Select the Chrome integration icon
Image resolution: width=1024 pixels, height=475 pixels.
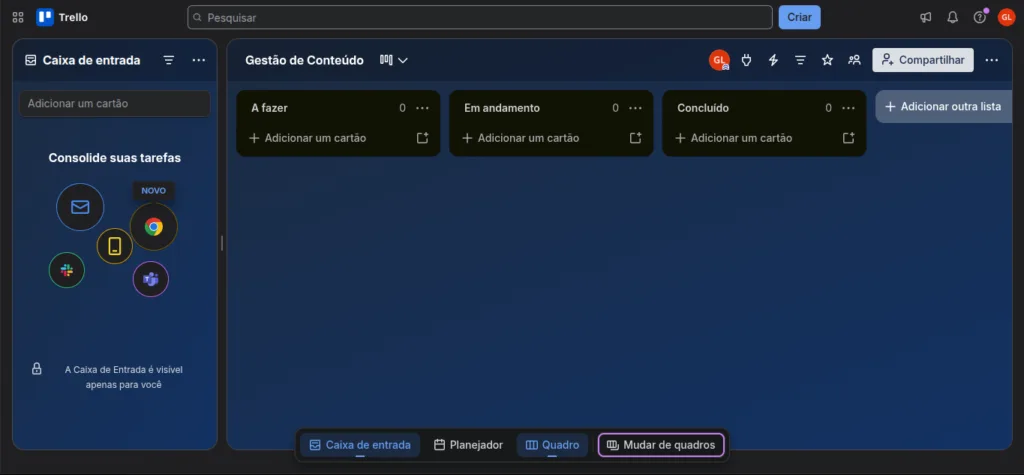(153, 227)
